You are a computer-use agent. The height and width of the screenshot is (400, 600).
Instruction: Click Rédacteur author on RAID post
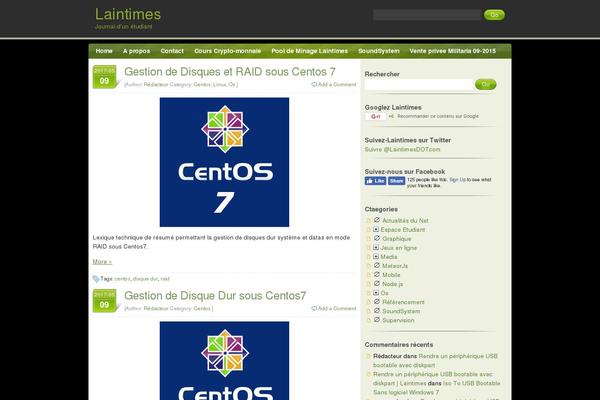click(x=156, y=85)
